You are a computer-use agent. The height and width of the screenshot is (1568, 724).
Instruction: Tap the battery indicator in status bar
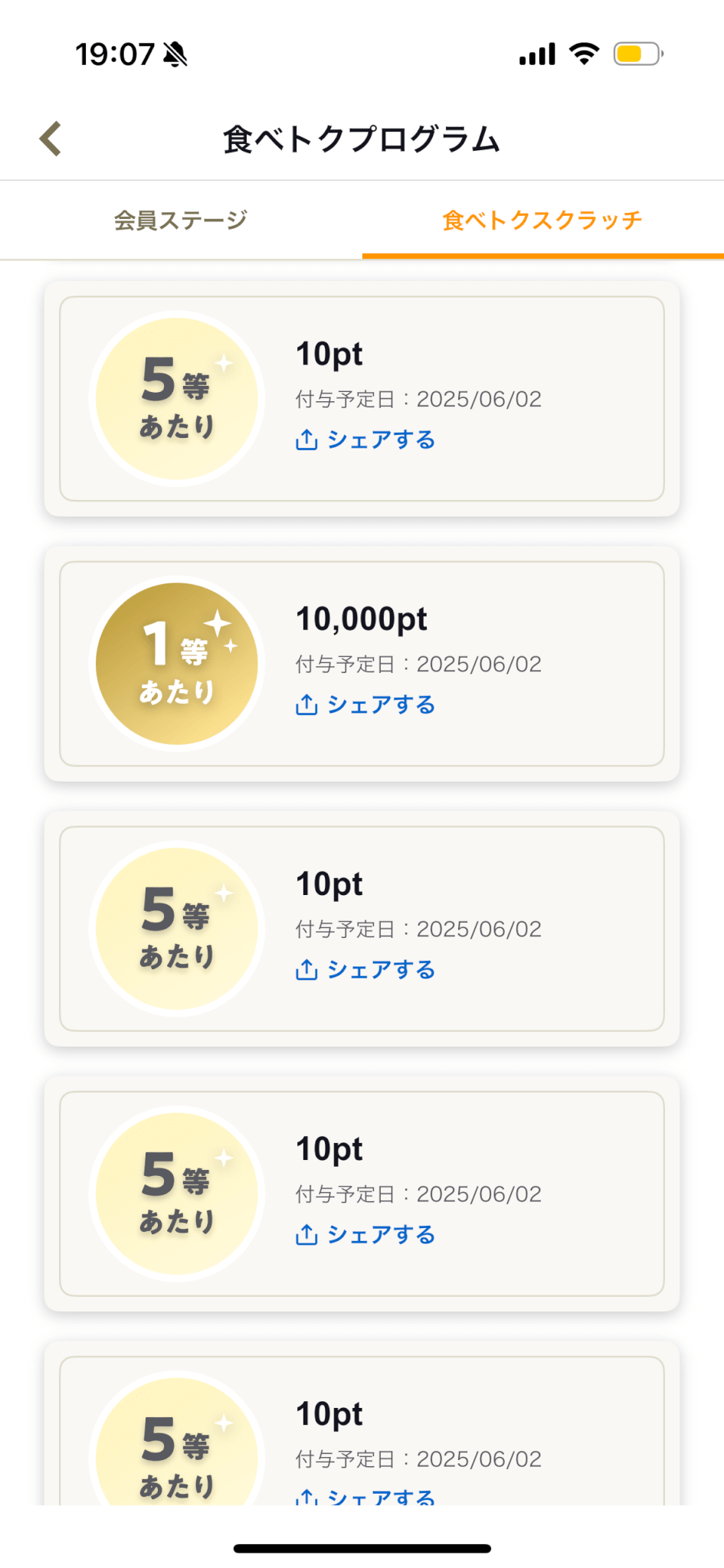pyautogui.click(x=637, y=54)
